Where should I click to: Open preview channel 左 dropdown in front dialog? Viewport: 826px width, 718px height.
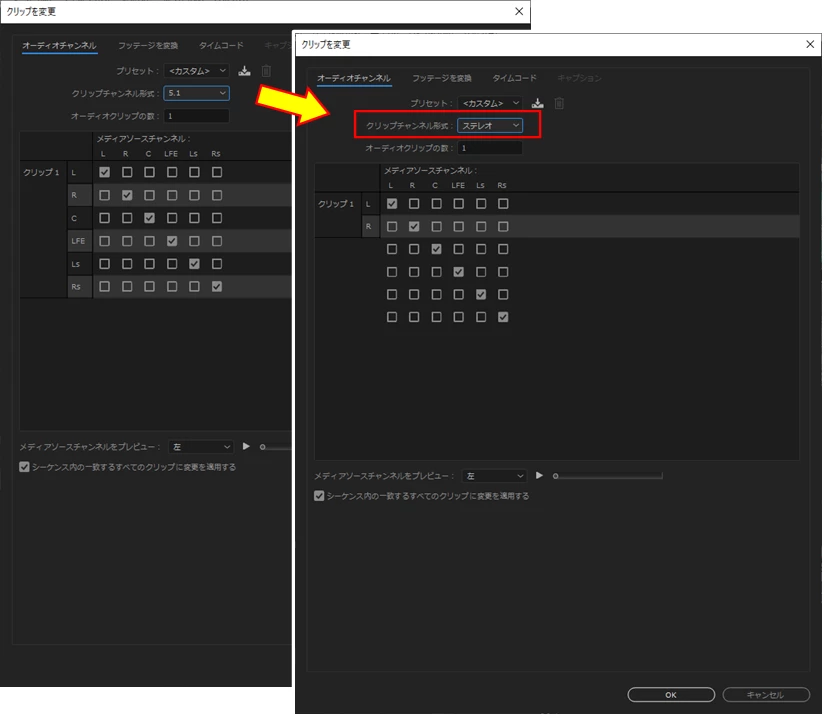[495, 476]
